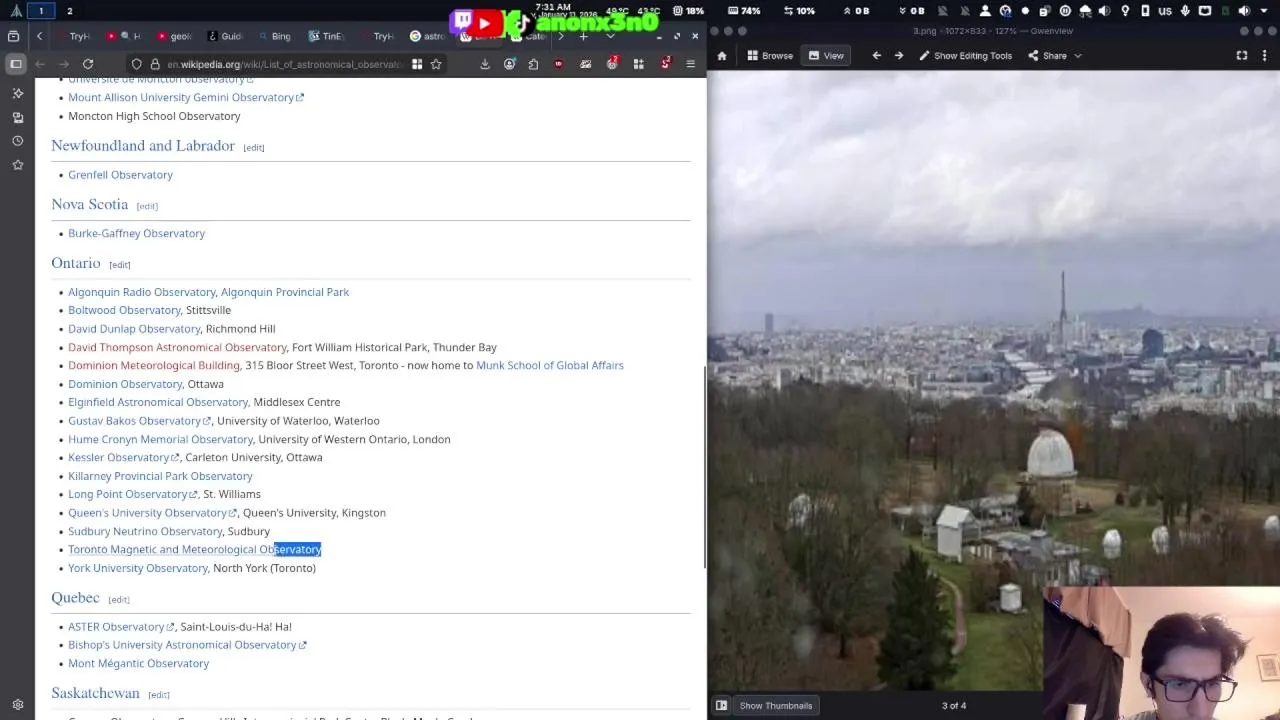Open bookmarks star in left sidebar

pyautogui.click(x=17, y=165)
